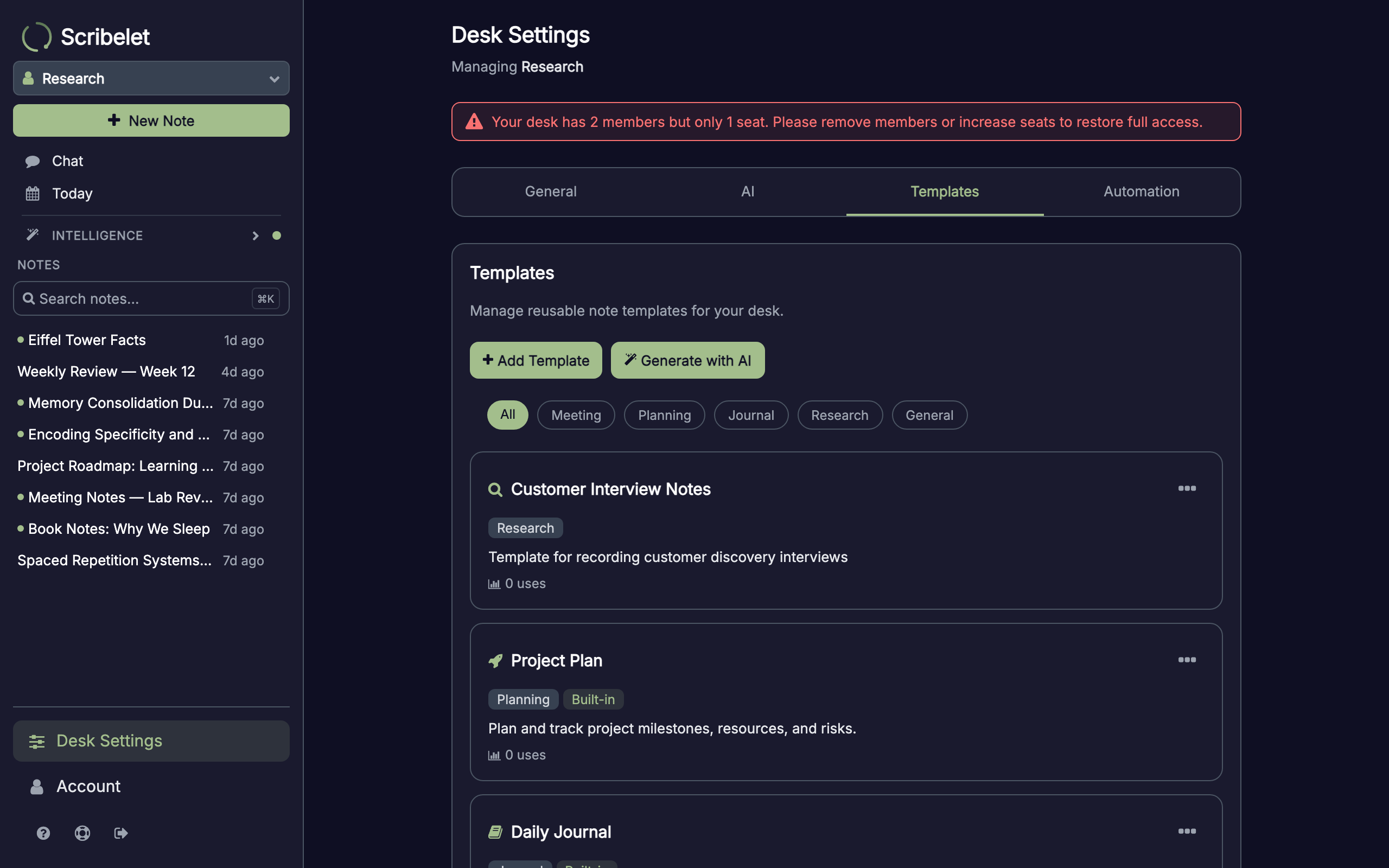The height and width of the screenshot is (868, 1389).
Task: Click the Intelligence magic wand icon
Action: (x=33, y=235)
